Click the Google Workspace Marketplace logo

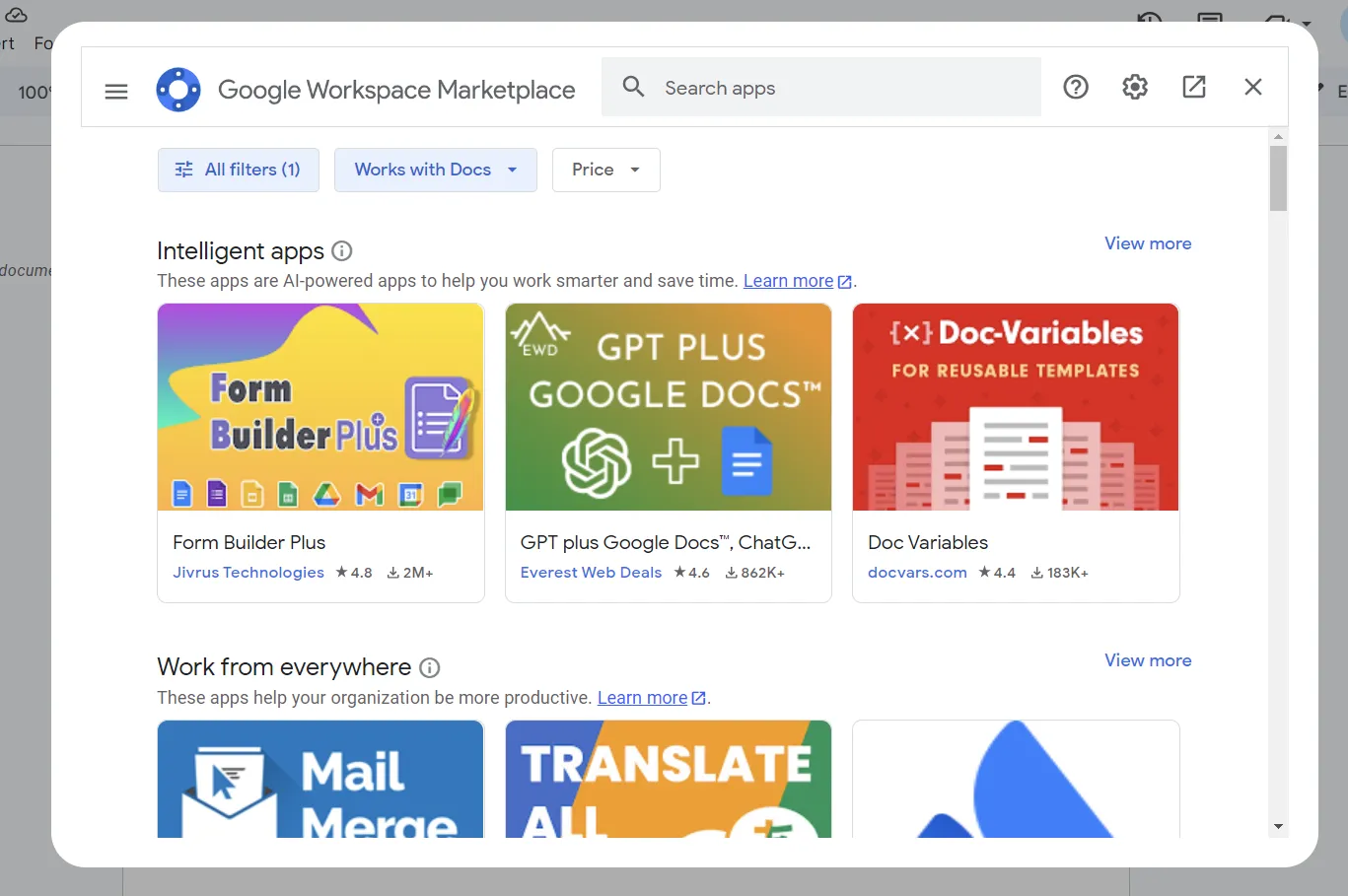click(x=178, y=90)
